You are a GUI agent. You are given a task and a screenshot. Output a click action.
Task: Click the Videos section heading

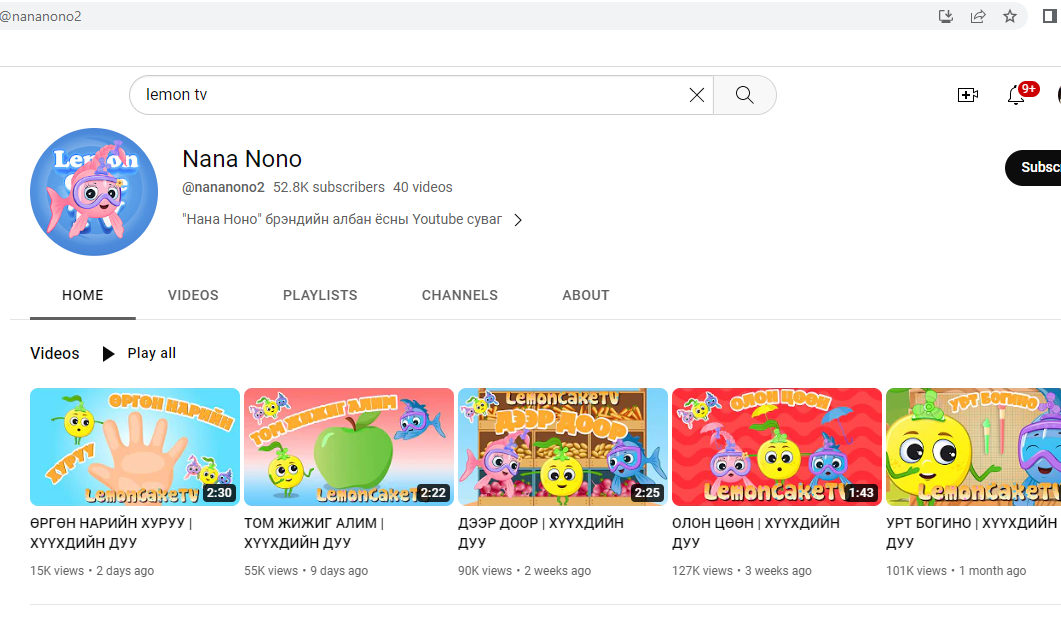[55, 353]
